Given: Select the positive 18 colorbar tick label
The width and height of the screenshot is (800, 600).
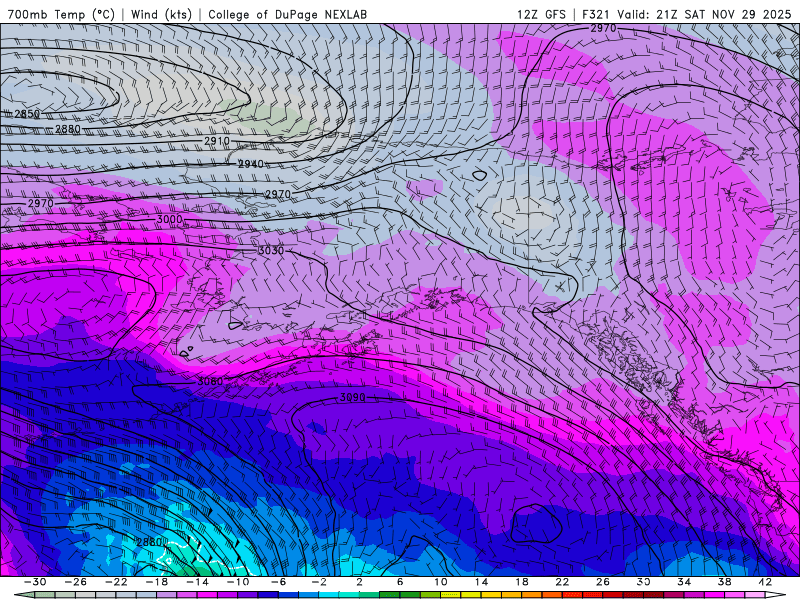Looking at the screenshot, I should point(521,582).
